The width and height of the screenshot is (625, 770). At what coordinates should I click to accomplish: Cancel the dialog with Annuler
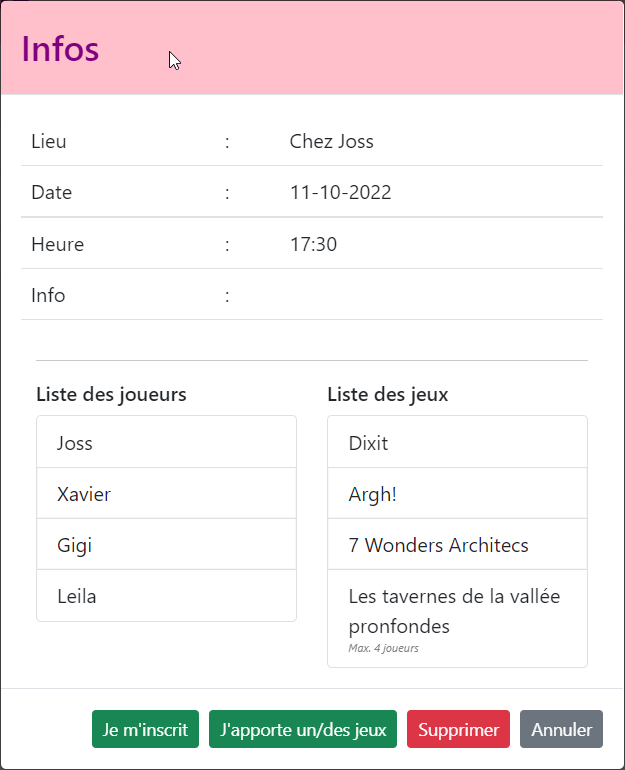[561, 730]
